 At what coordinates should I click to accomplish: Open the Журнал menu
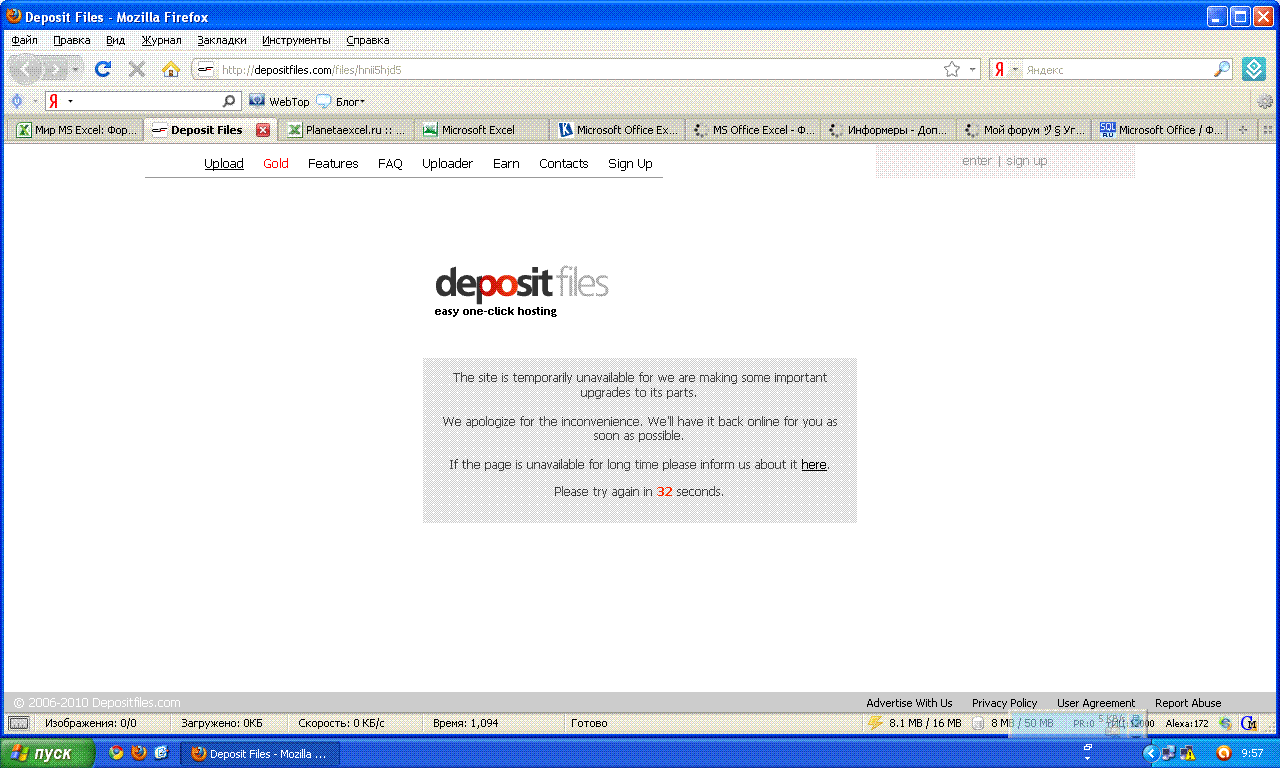161,40
